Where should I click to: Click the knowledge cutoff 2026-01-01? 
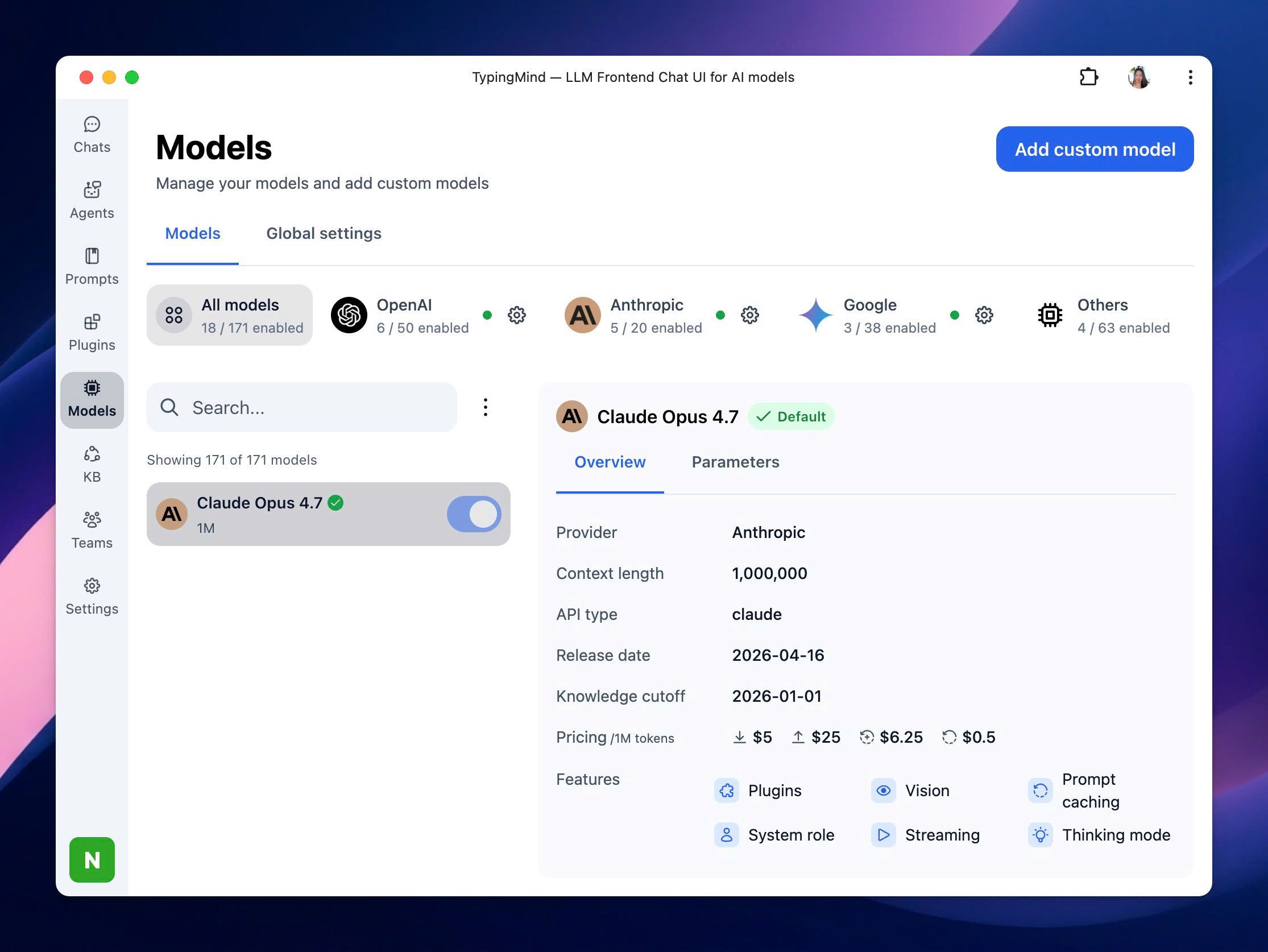click(777, 696)
